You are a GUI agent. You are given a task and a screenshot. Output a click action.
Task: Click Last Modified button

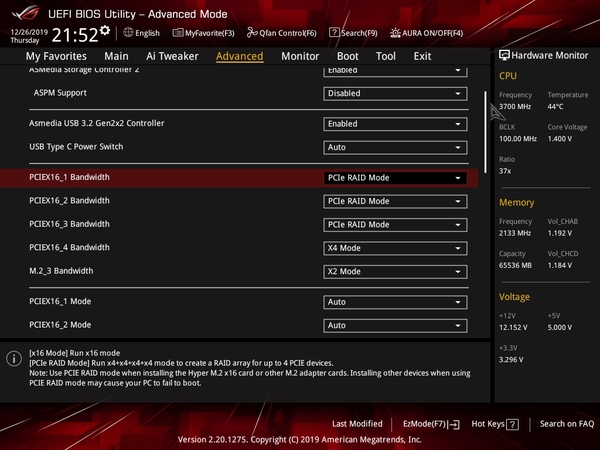357,424
